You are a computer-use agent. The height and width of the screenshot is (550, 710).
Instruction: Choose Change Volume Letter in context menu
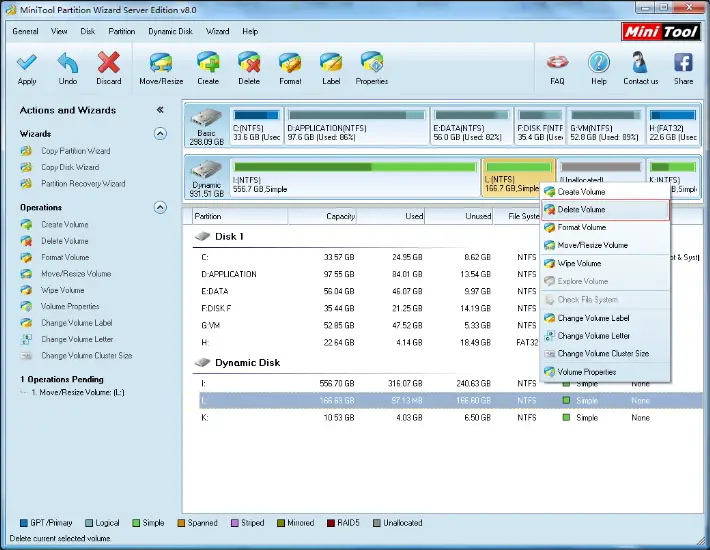605,336
